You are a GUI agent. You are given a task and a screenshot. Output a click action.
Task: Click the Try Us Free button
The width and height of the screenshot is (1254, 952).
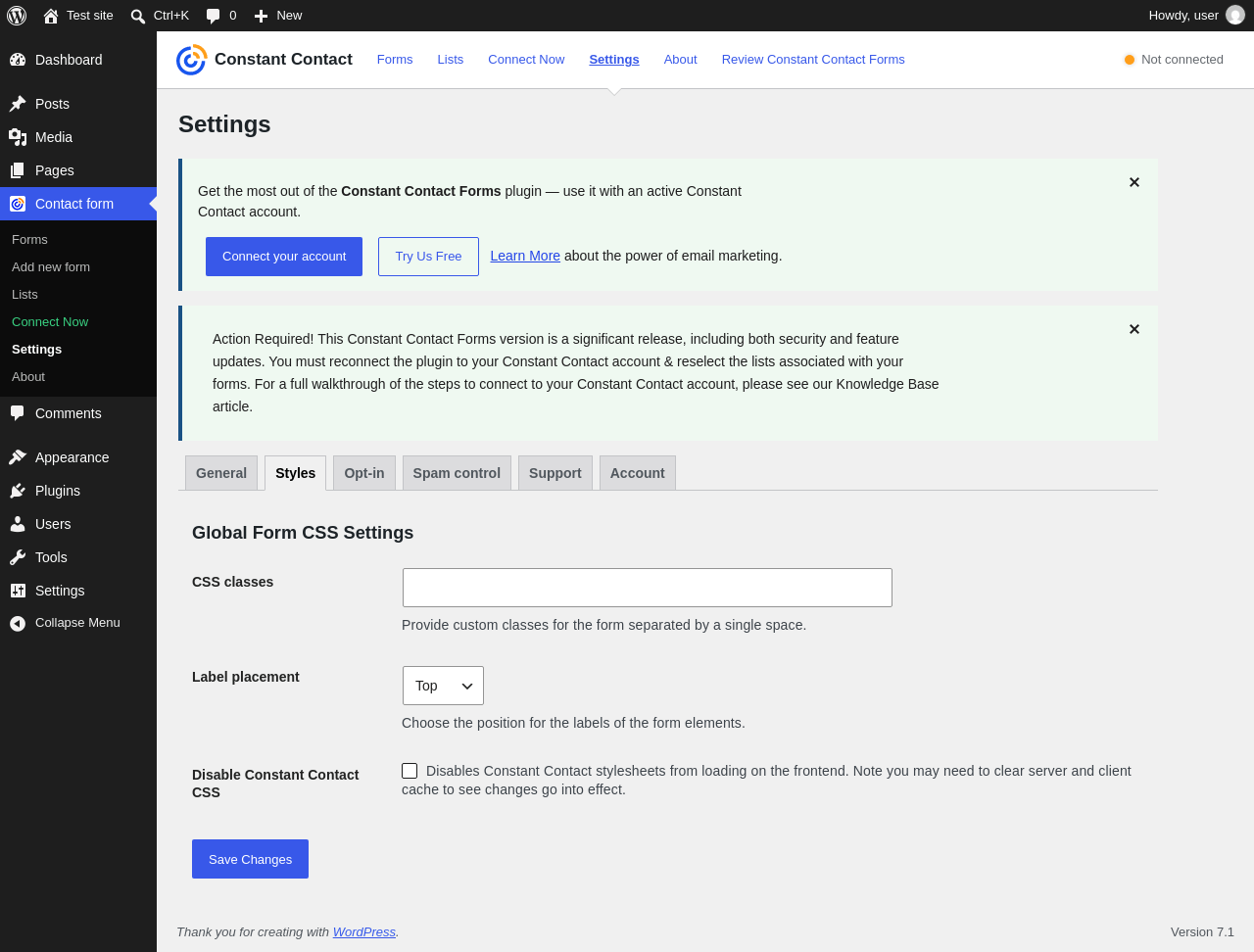tap(428, 257)
